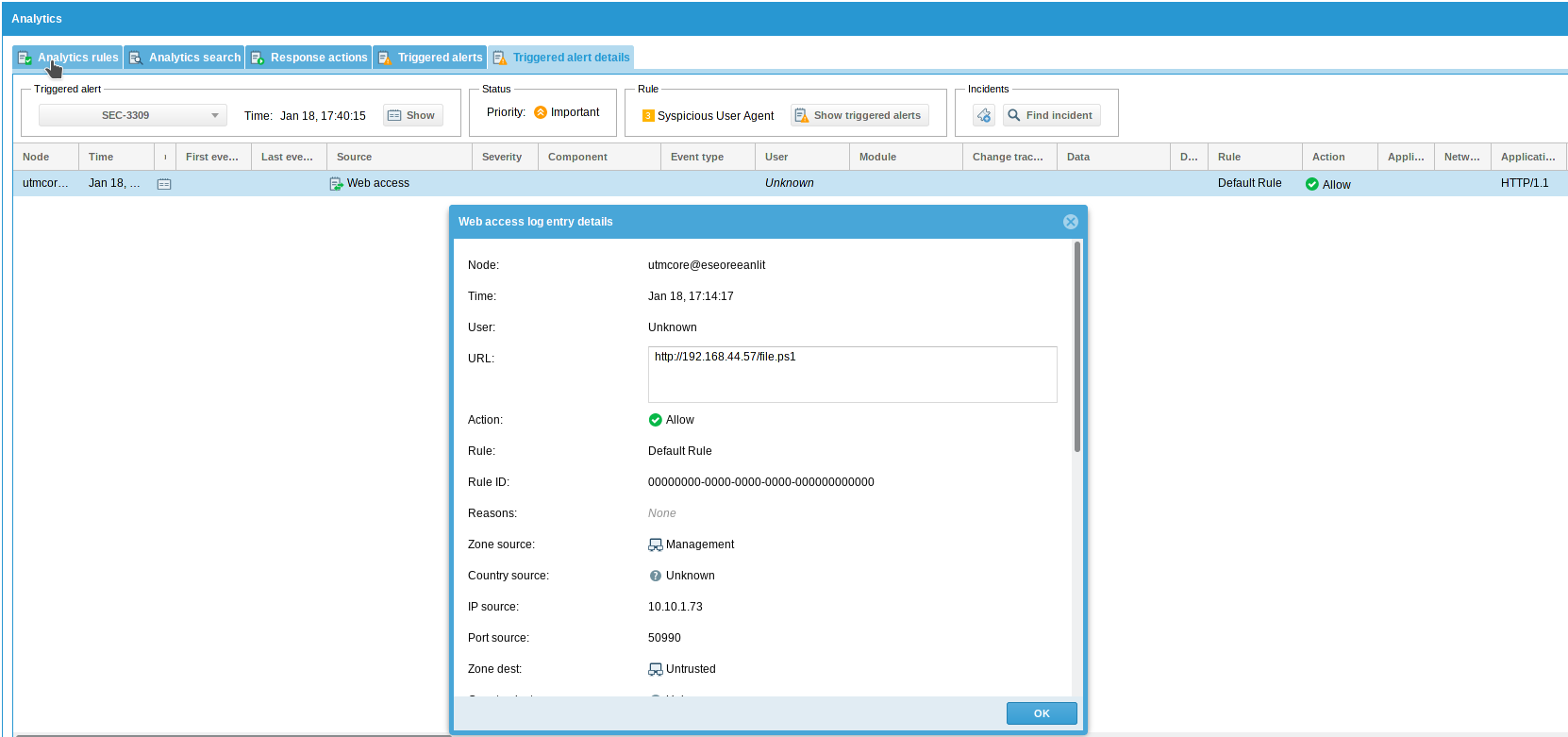
Task: Click the Important priority icon
Action: (x=541, y=112)
